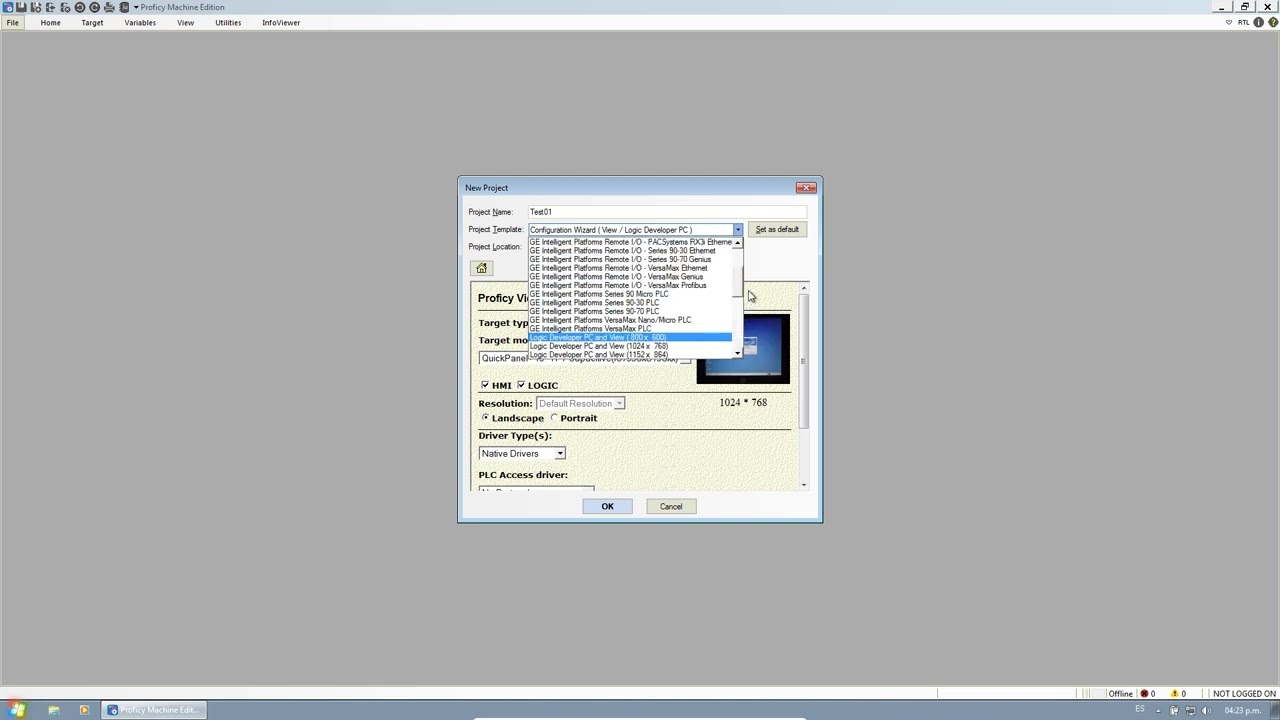
Task: Open the Variables tab
Action: click(140, 22)
